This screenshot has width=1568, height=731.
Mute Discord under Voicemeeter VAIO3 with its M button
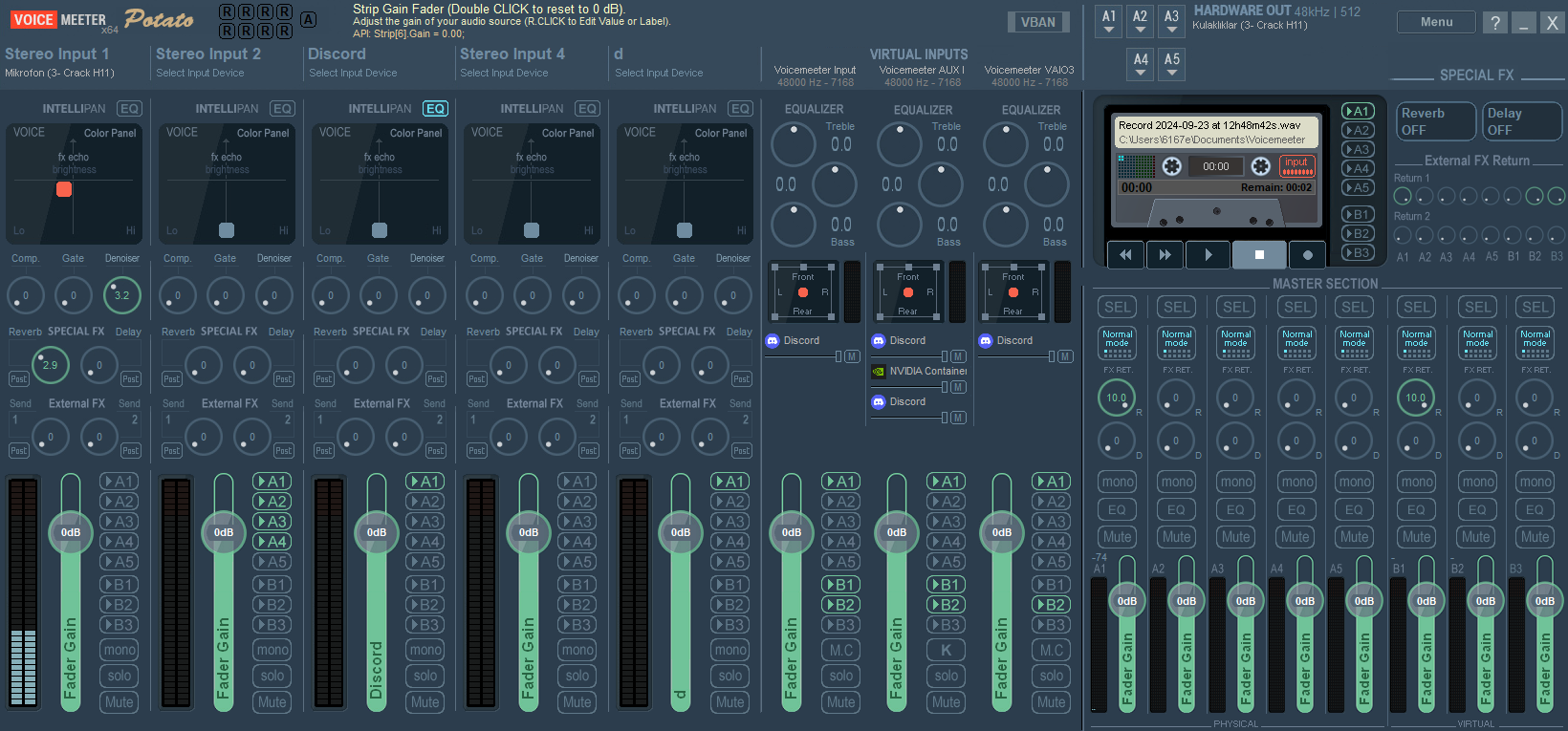(x=1065, y=356)
